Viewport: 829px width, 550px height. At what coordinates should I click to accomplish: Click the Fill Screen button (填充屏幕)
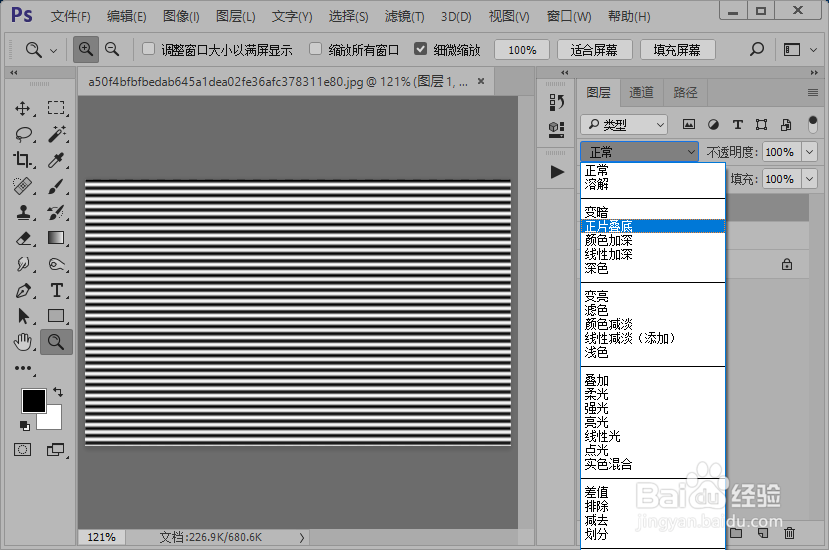[x=677, y=50]
